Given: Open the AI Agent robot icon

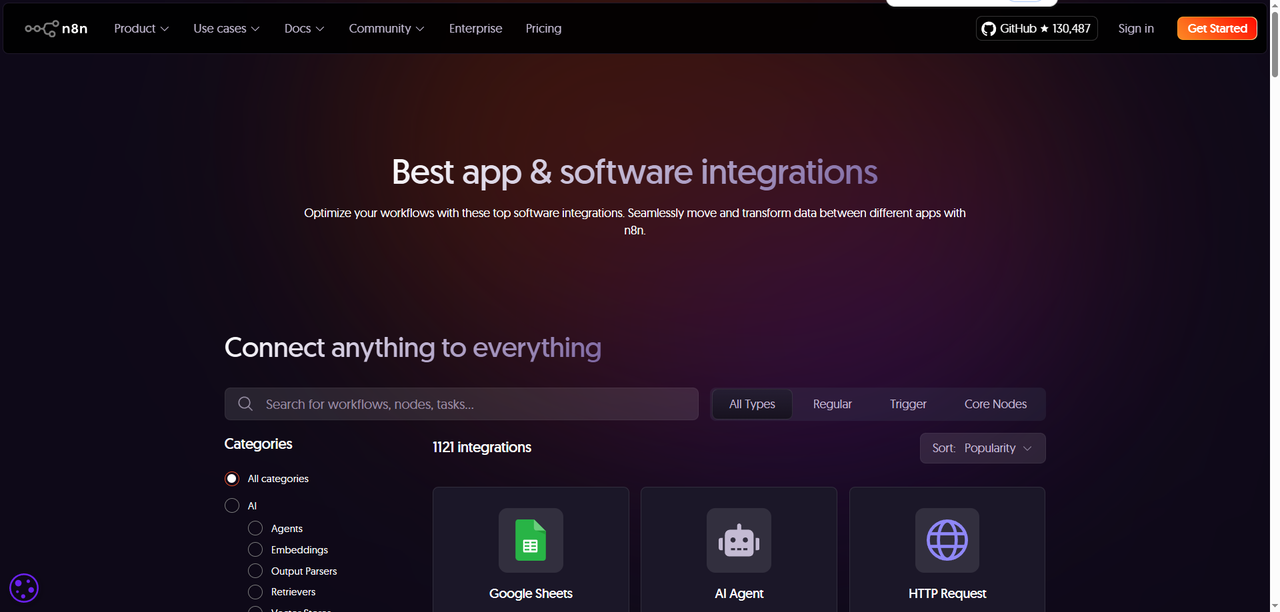Looking at the screenshot, I should click(x=739, y=540).
